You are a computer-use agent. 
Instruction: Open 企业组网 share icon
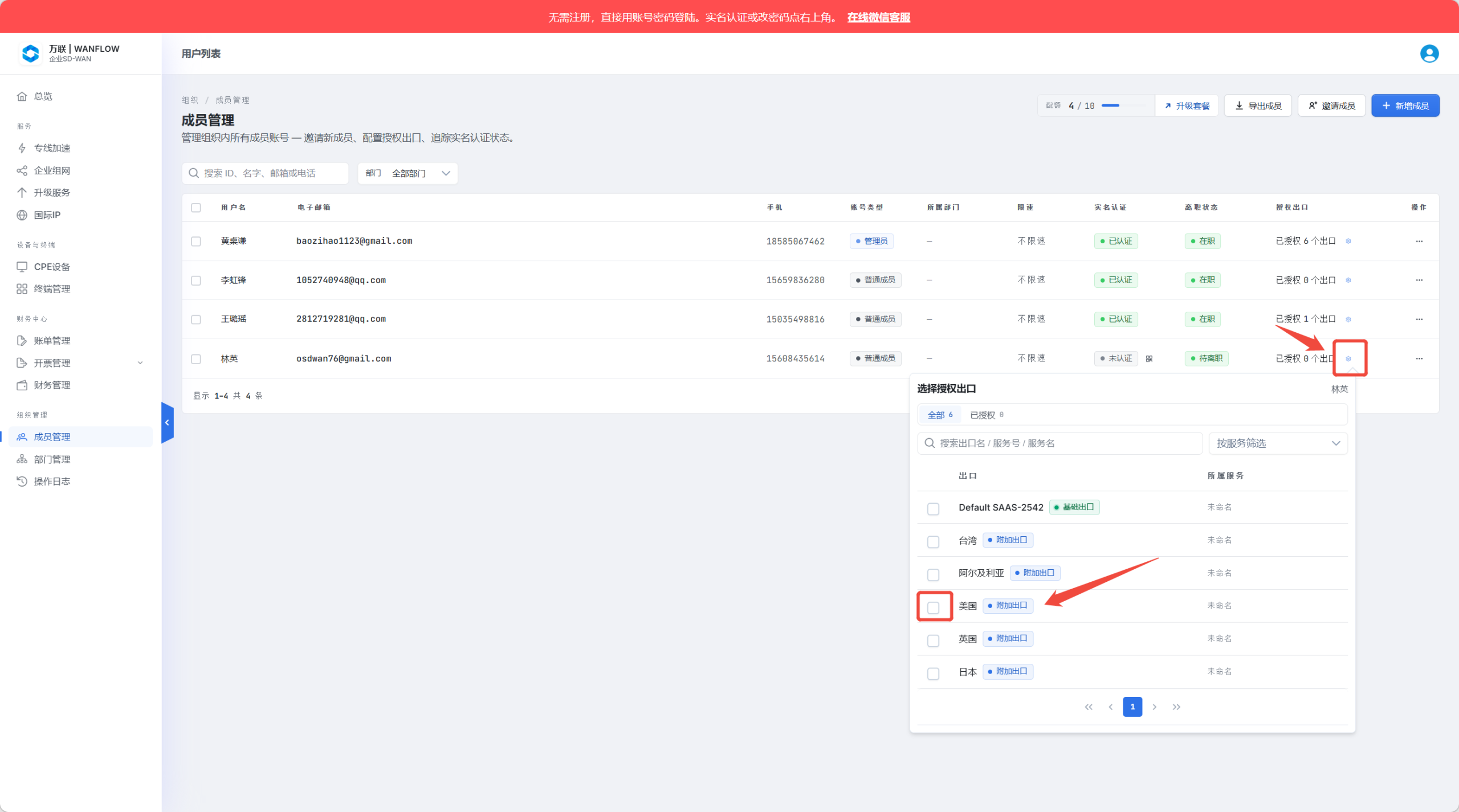(22, 170)
